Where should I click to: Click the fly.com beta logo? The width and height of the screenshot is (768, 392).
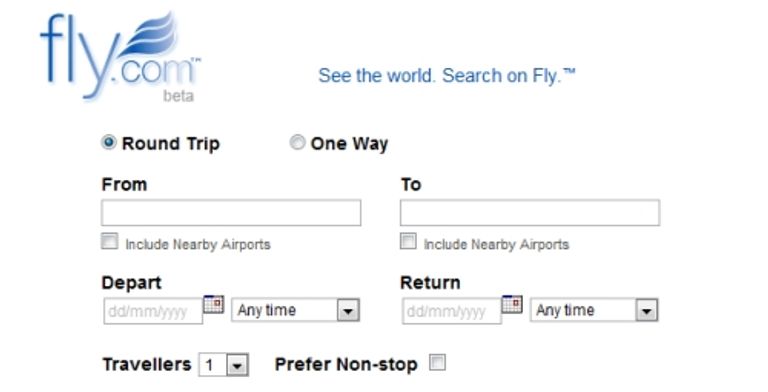tap(120, 56)
